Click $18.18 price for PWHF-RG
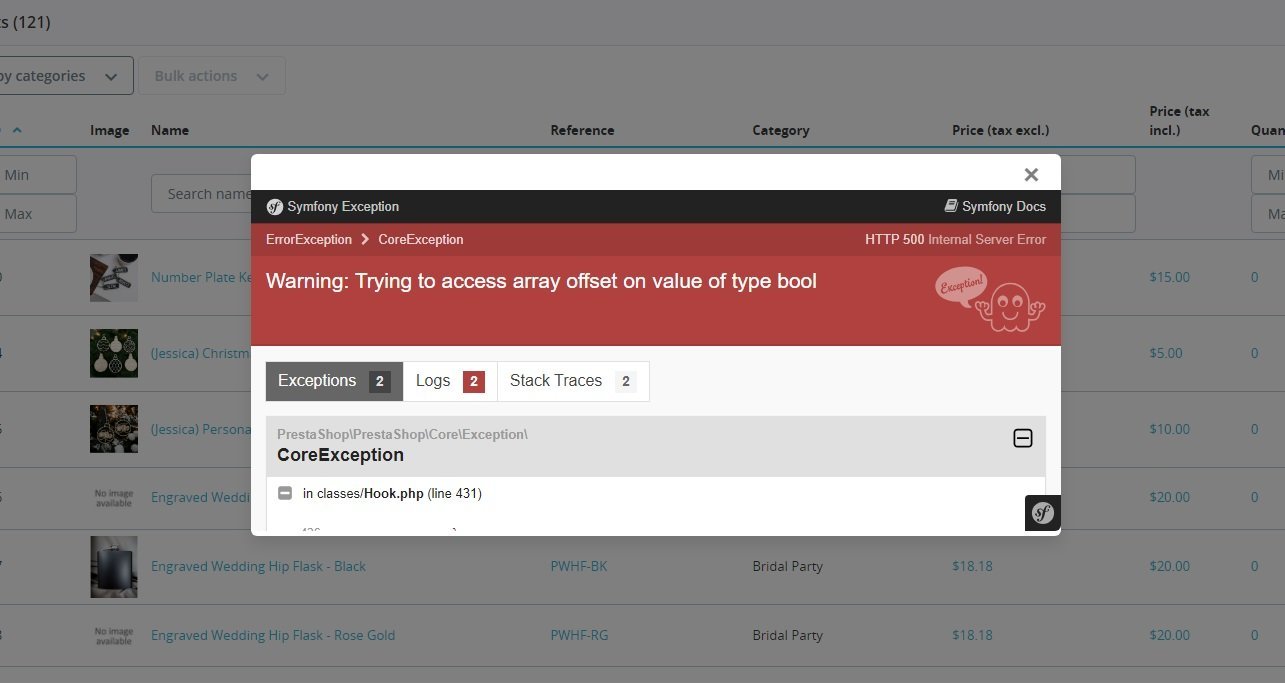 pos(972,635)
